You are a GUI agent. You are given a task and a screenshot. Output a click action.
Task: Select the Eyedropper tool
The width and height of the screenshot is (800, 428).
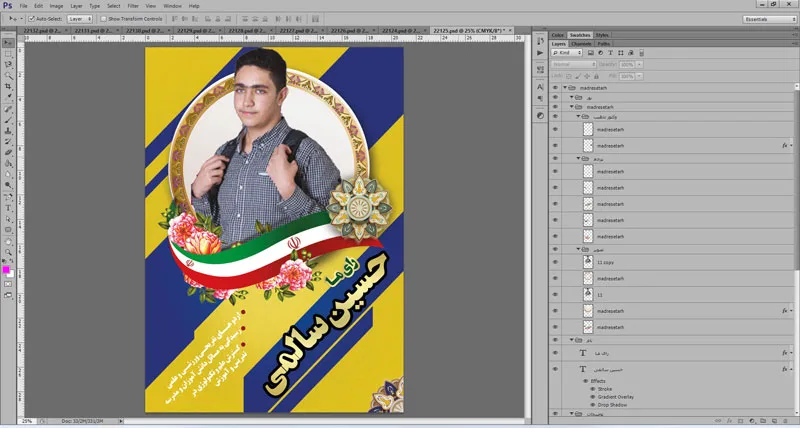click(8, 97)
